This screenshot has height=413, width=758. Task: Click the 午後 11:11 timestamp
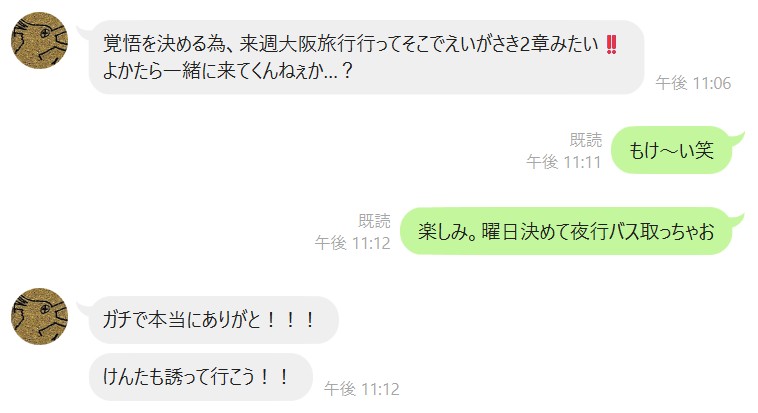coord(564,162)
